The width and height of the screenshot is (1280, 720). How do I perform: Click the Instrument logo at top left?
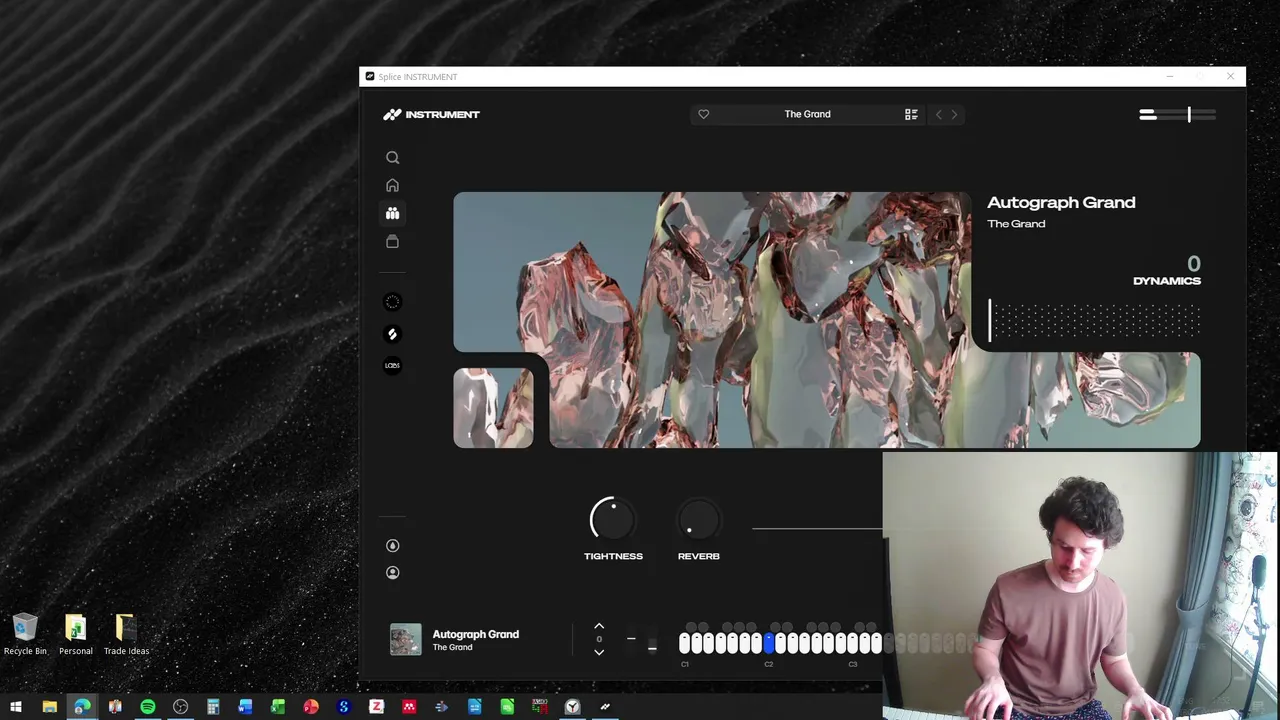(431, 114)
